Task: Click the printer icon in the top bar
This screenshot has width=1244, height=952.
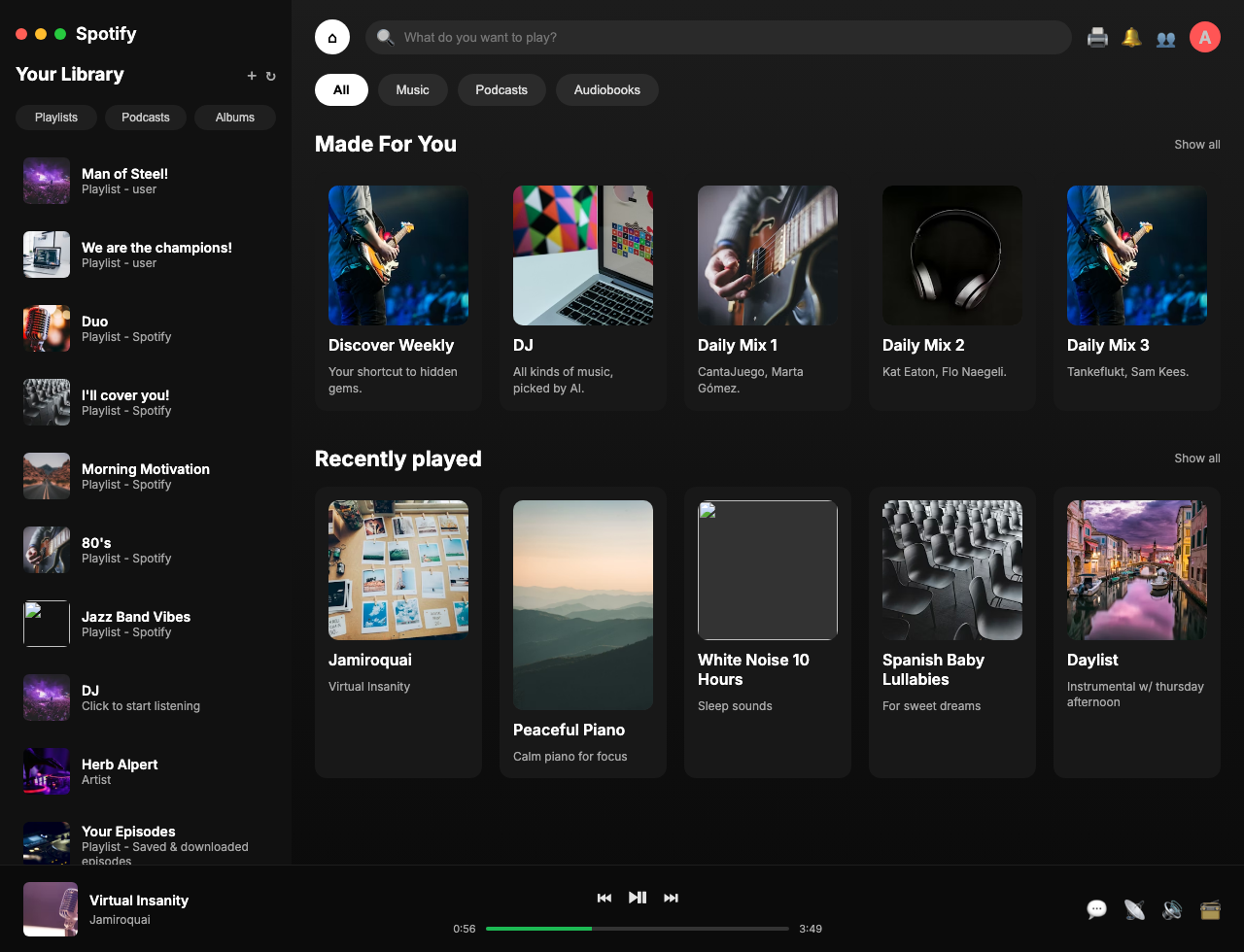Action: [1097, 38]
